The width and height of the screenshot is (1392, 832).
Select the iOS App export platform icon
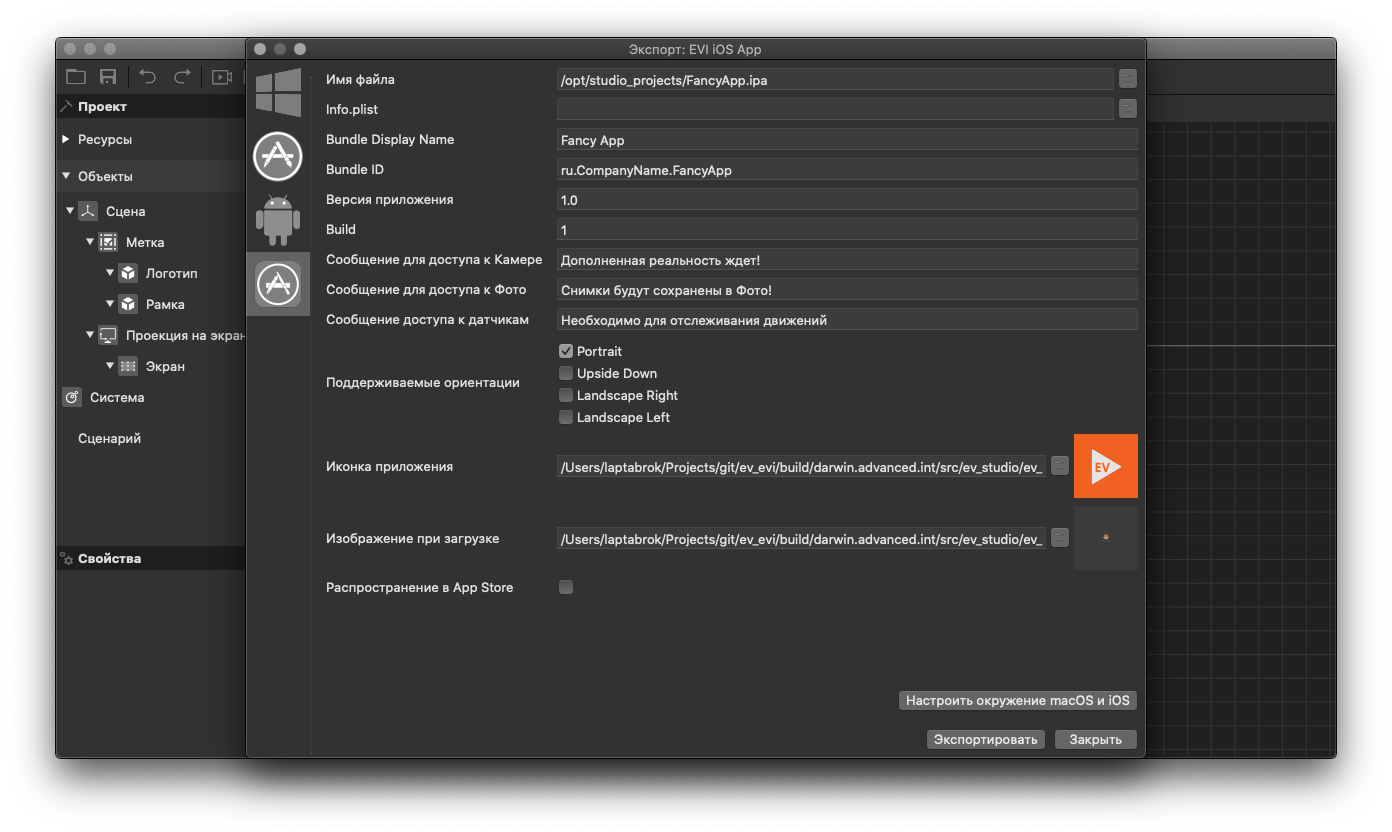pos(278,284)
